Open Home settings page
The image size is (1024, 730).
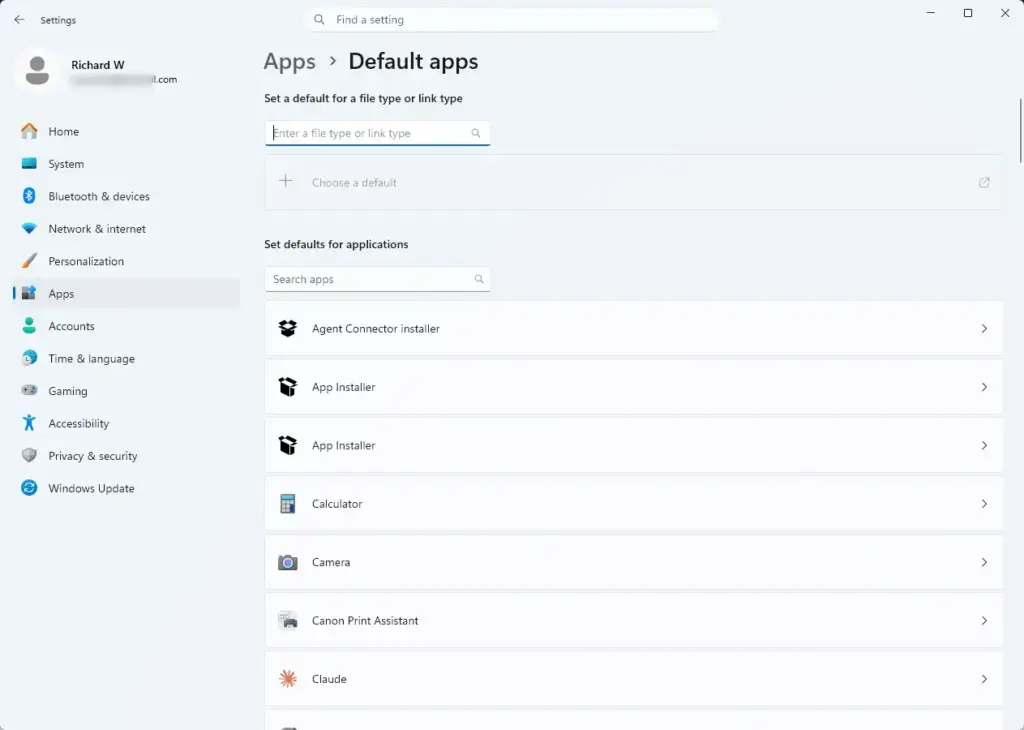click(x=127, y=131)
